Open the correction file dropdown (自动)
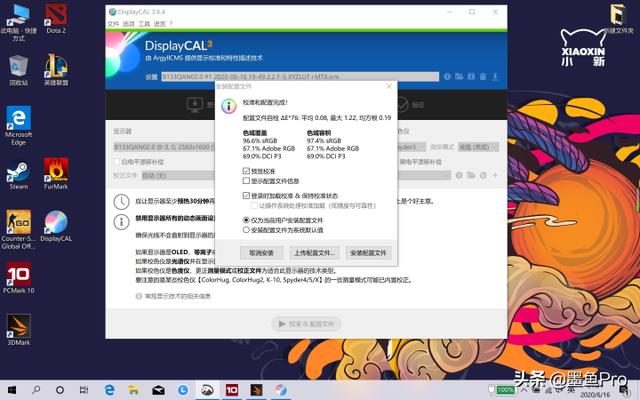The image size is (640, 400). click(x=178, y=176)
